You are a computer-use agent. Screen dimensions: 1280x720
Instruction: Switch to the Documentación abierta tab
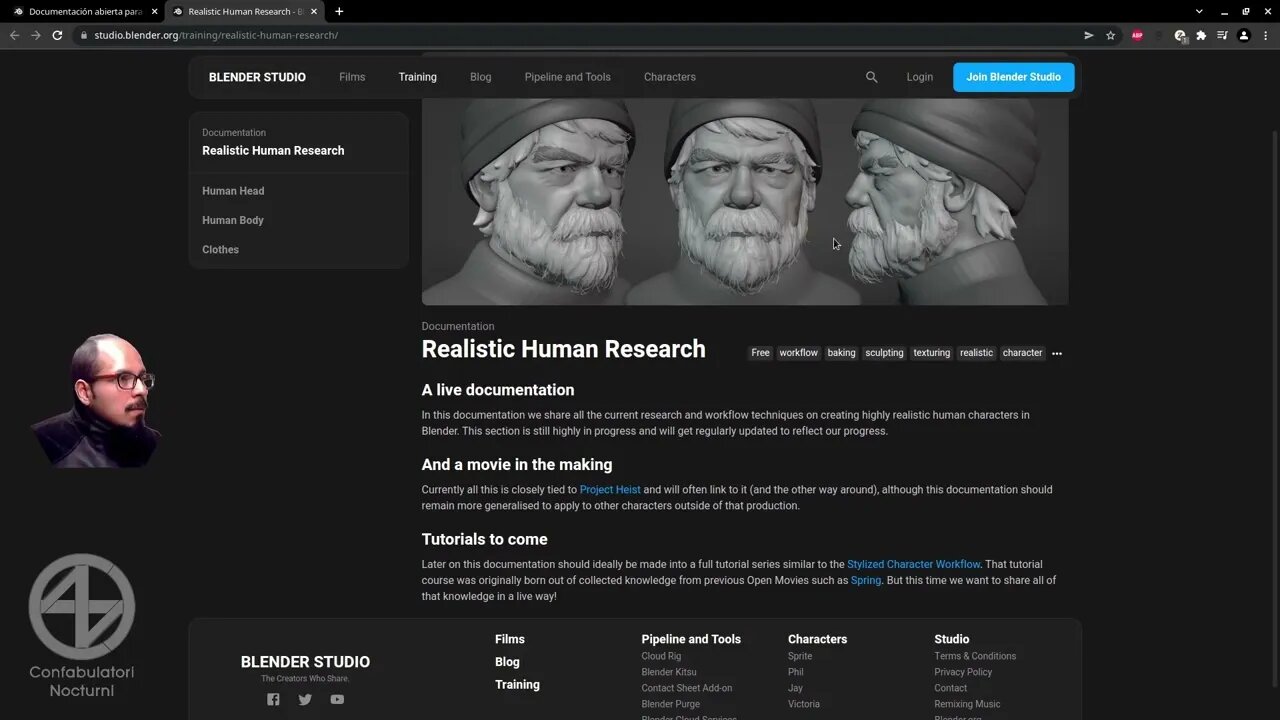(83, 12)
